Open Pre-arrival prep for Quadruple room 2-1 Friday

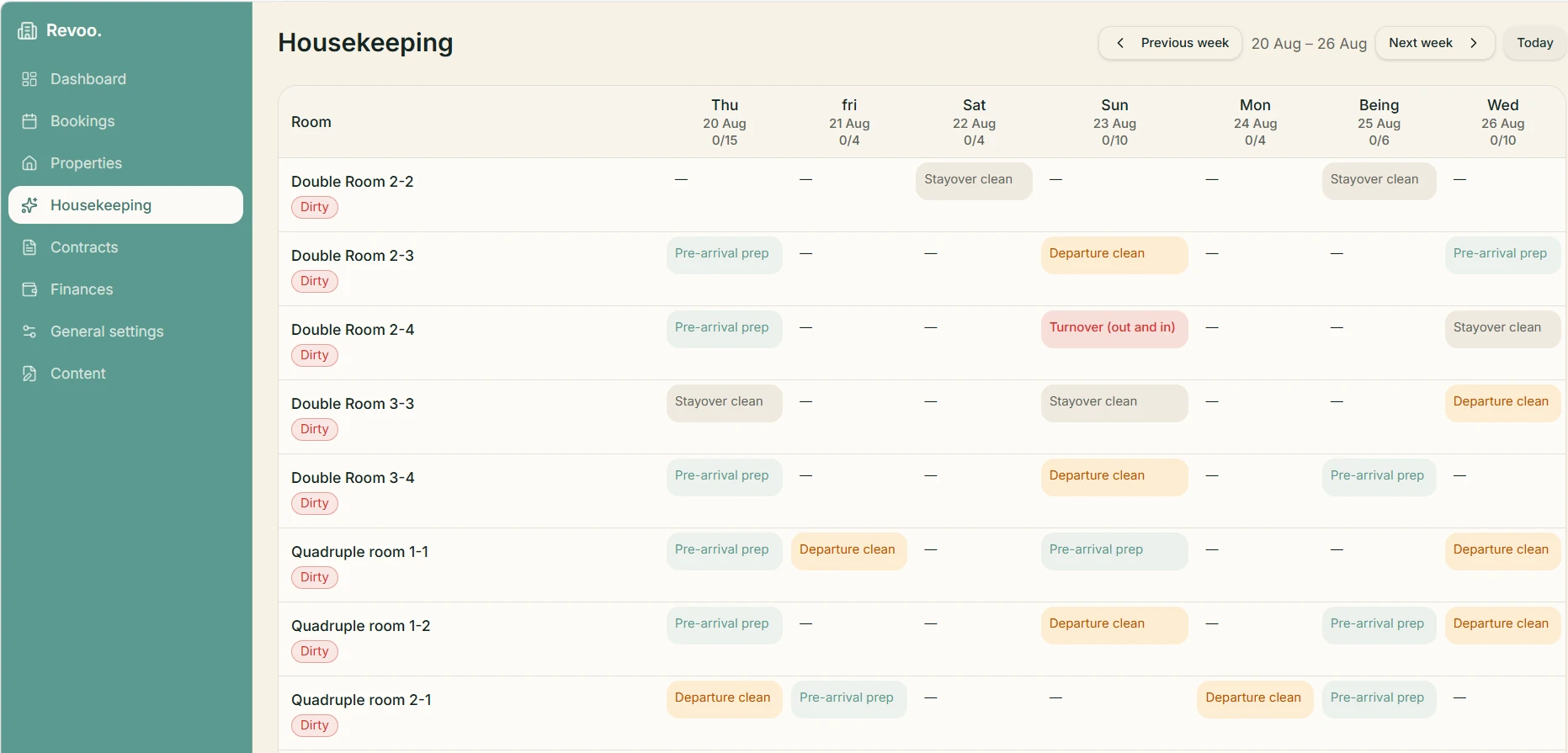(x=848, y=699)
